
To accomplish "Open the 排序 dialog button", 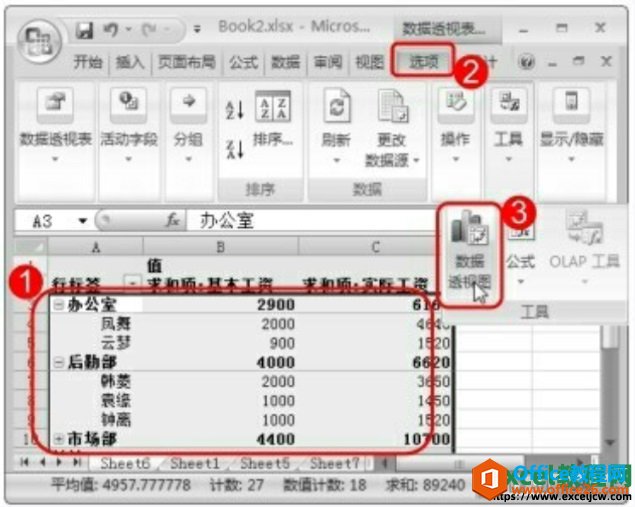I will click(x=273, y=118).
